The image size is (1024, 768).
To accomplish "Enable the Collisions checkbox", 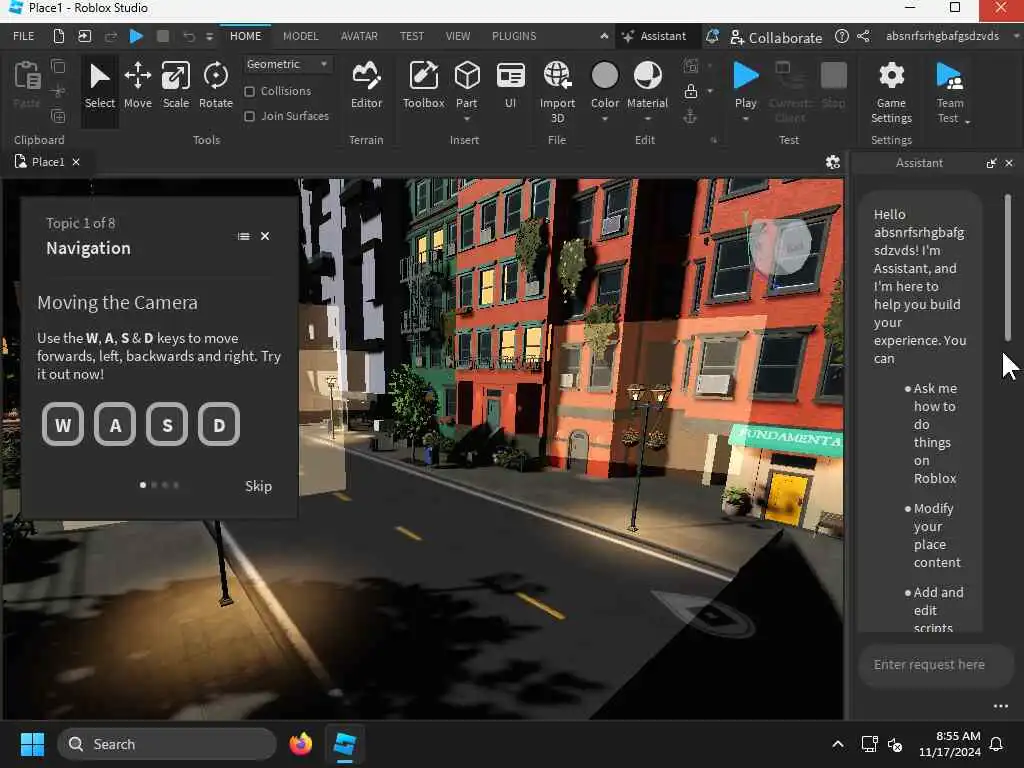I will 250,91.
